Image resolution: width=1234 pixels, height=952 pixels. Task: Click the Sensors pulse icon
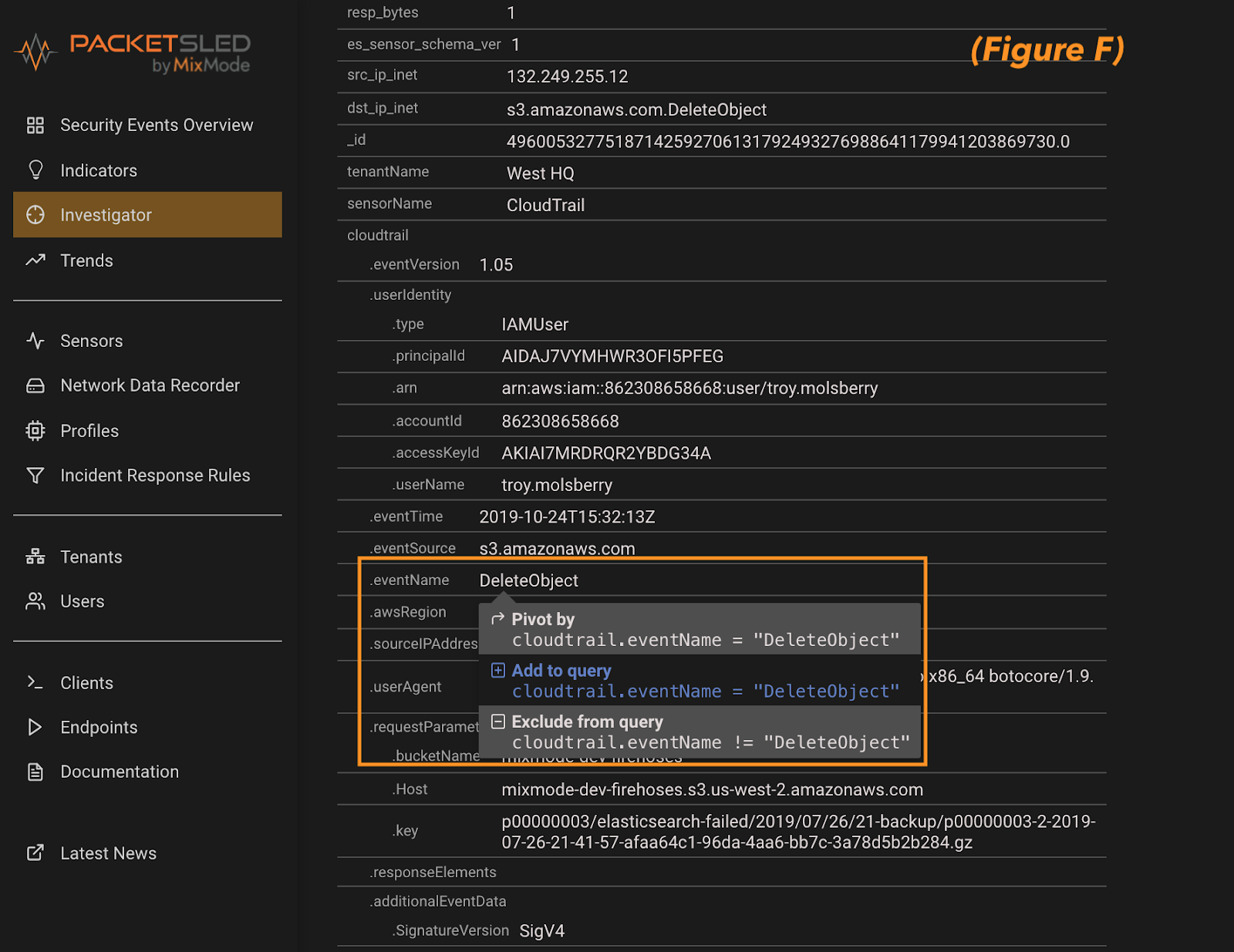coord(35,341)
